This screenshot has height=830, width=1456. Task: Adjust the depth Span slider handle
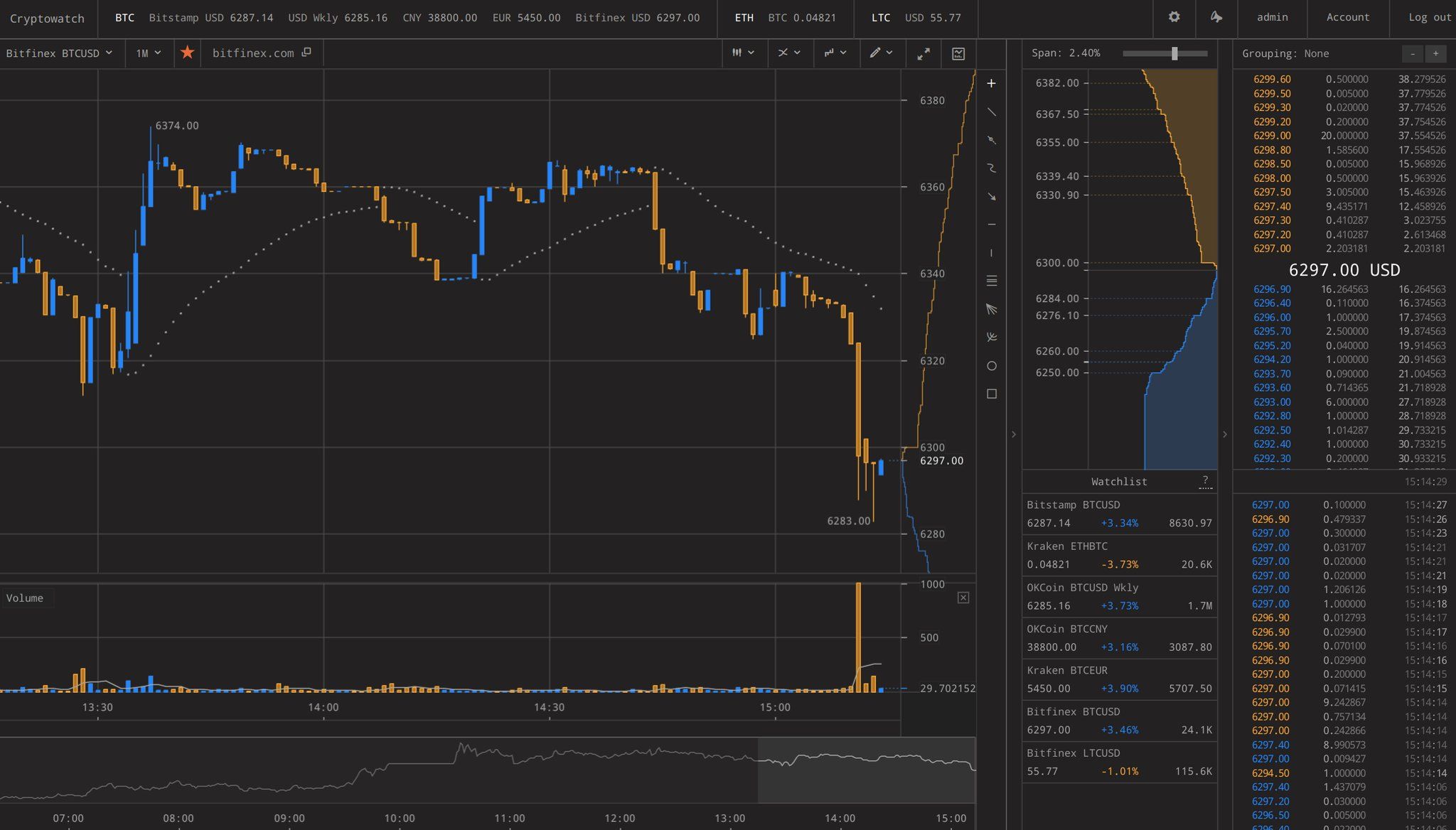pyautogui.click(x=1174, y=53)
